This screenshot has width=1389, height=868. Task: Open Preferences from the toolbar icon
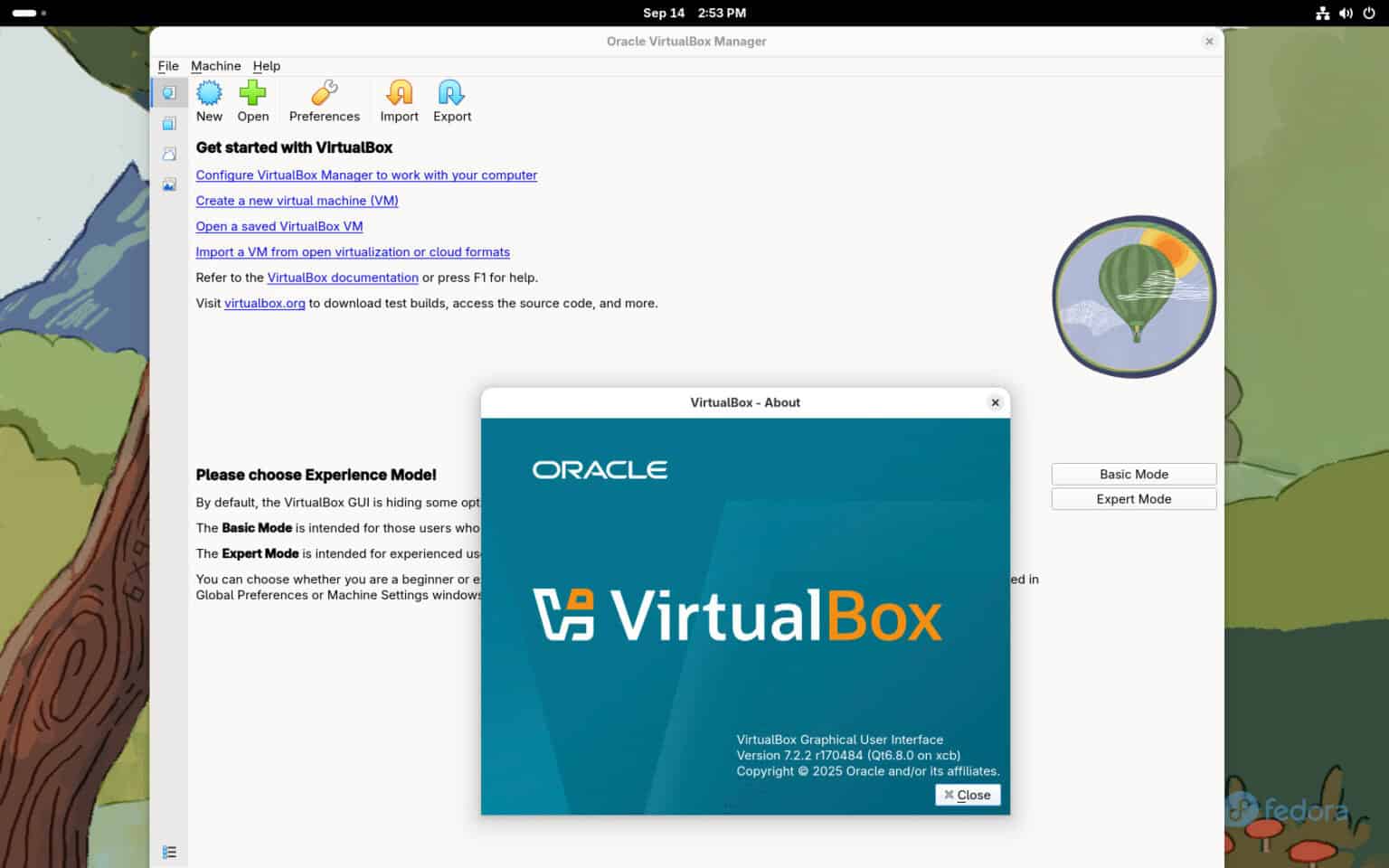(x=324, y=99)
